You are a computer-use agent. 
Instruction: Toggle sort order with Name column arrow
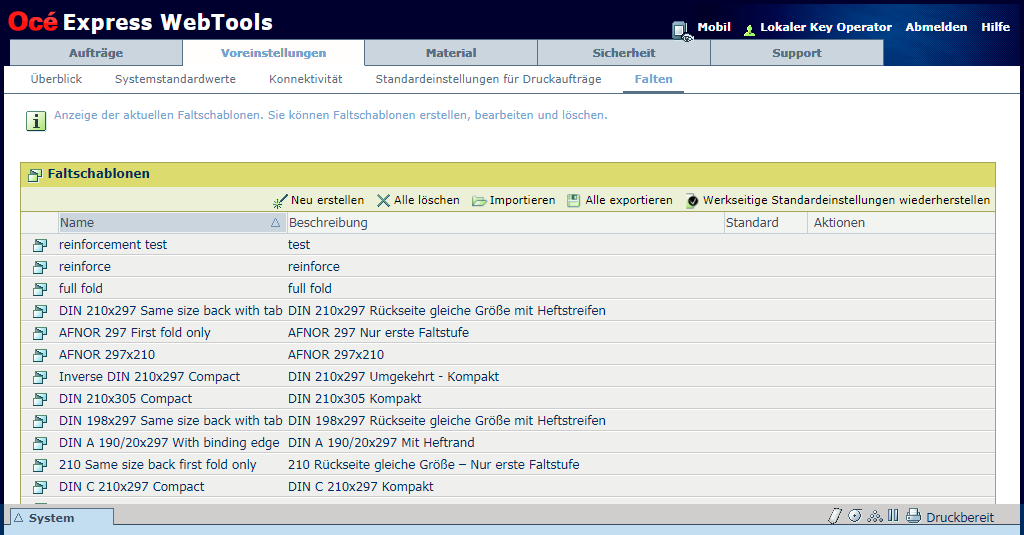click(x=275, y=223)
